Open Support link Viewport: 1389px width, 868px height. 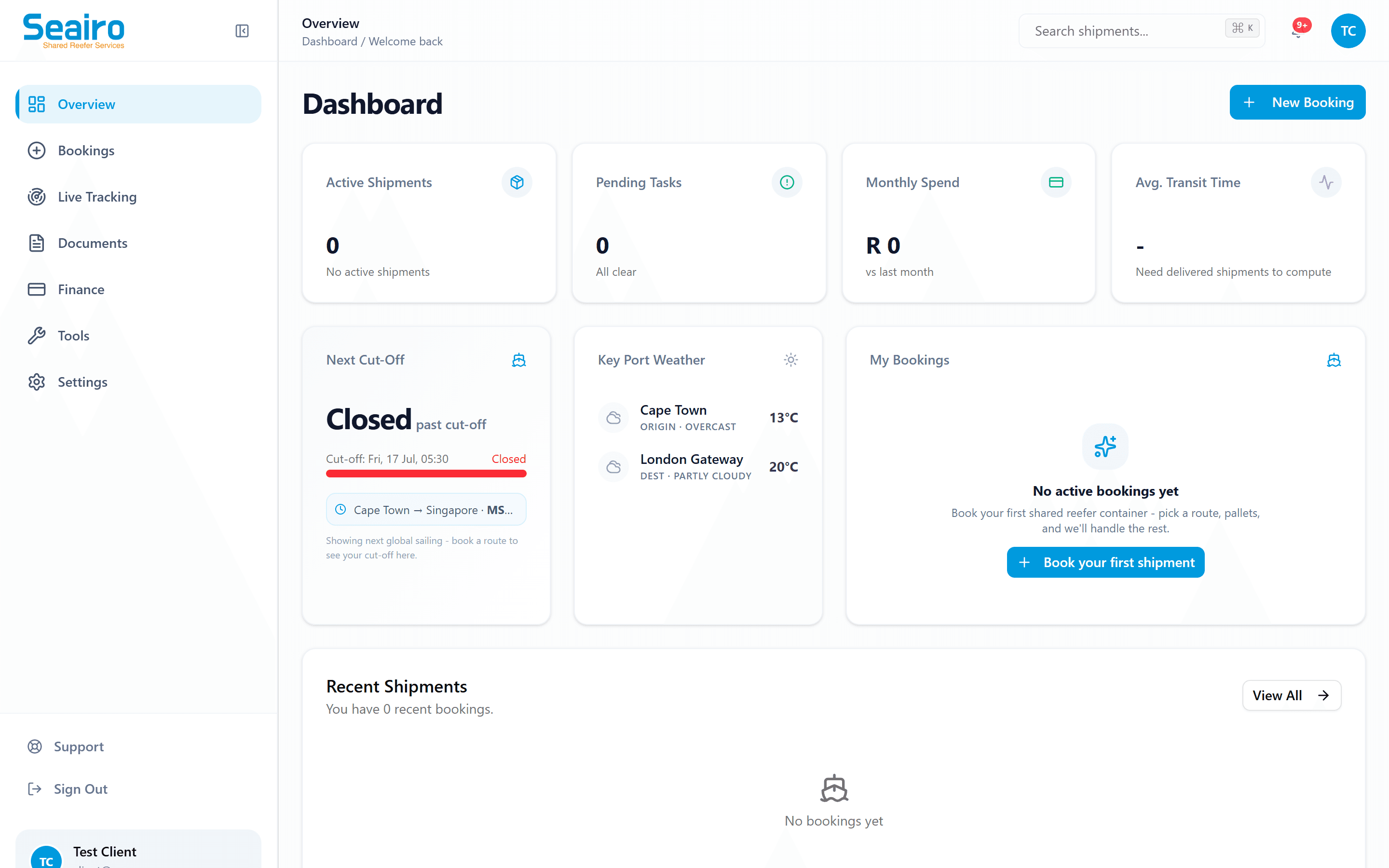pyautogui.click(x=138, y=746)
